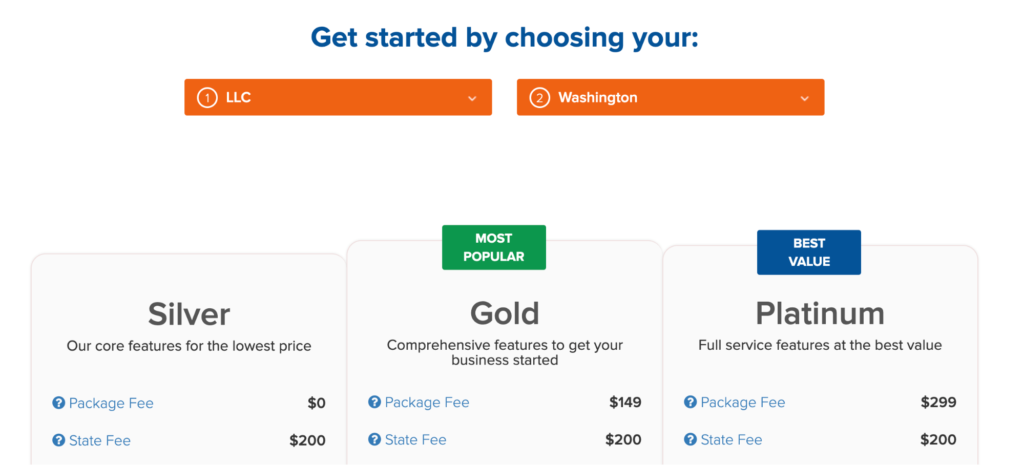The height and width of the screenshot is (465, 1024).
Task: Expand chevron arrow on Washington selector
Action: tap(805, 99)
